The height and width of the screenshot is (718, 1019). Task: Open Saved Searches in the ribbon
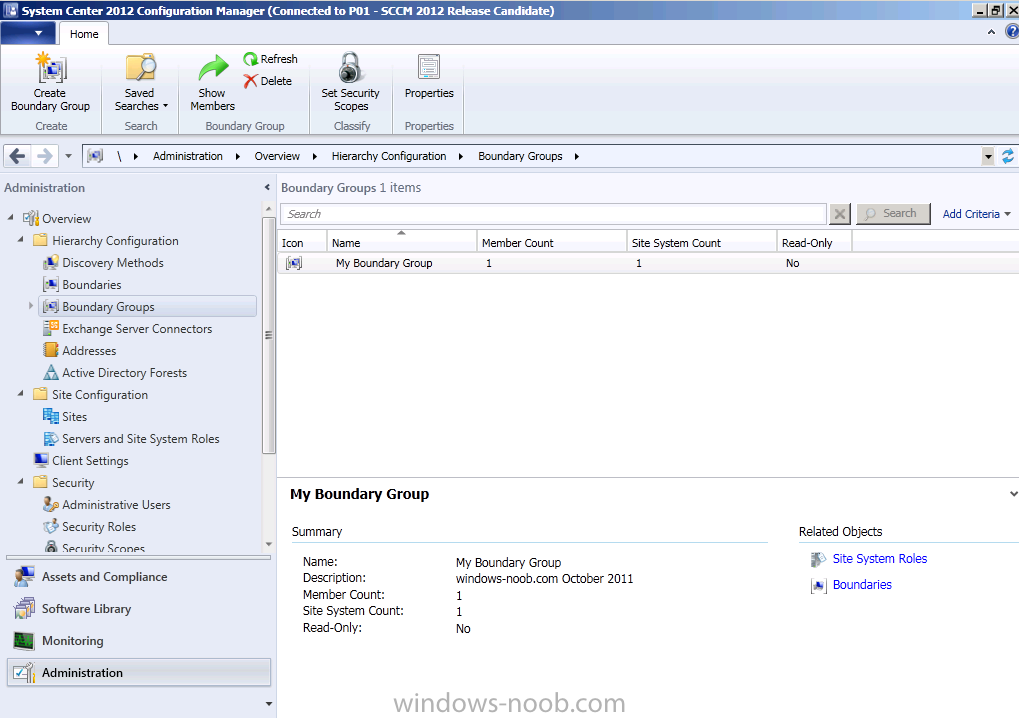(x=141, y=83)
